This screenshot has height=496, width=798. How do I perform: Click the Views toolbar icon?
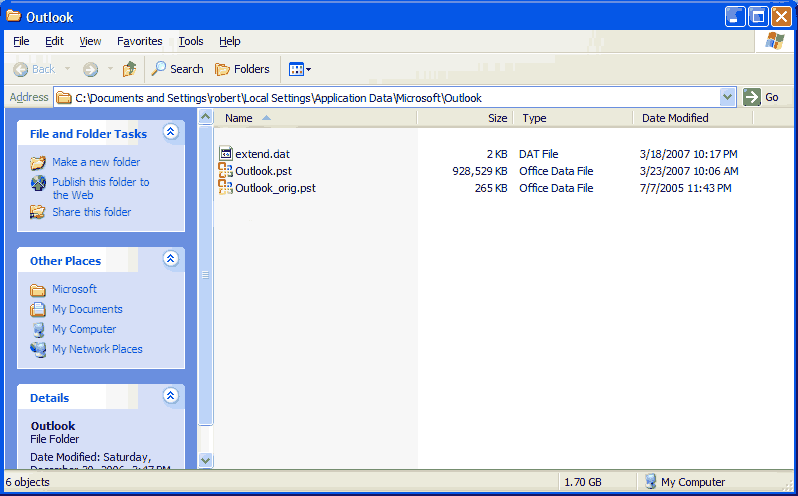click(296, 69)
